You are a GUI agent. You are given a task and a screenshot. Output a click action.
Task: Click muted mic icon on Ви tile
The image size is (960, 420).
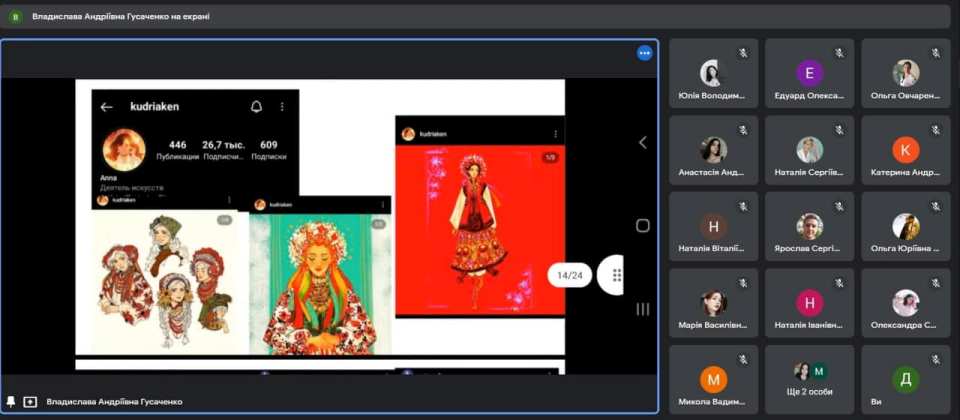(936, 359)
